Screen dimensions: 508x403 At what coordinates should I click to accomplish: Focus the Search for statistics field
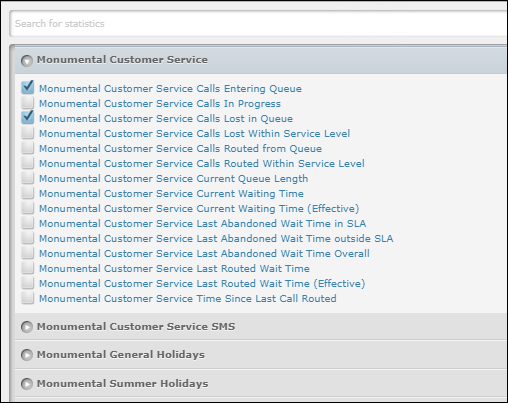259,24
